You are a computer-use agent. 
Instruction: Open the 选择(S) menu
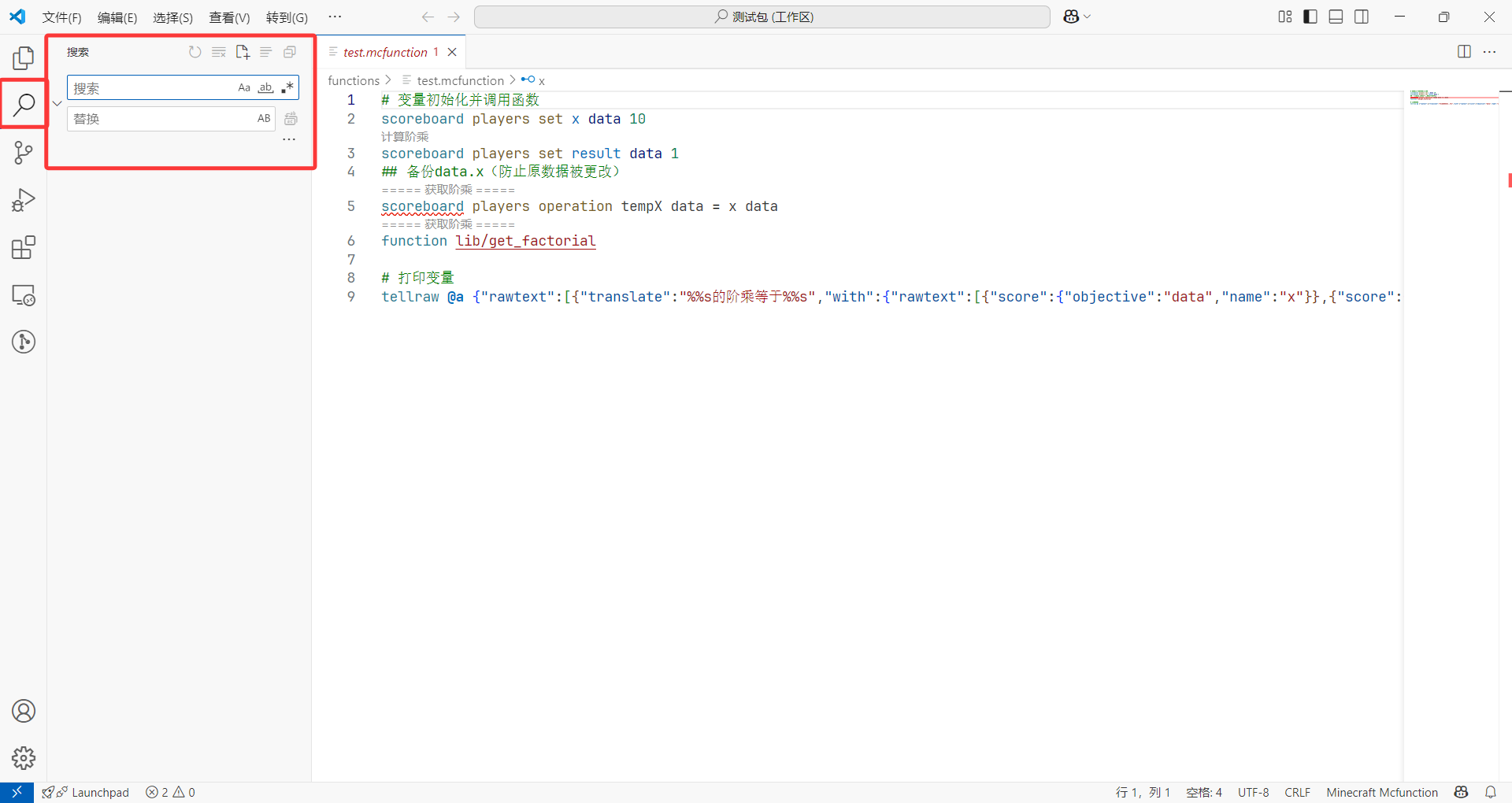pos(172,17)
